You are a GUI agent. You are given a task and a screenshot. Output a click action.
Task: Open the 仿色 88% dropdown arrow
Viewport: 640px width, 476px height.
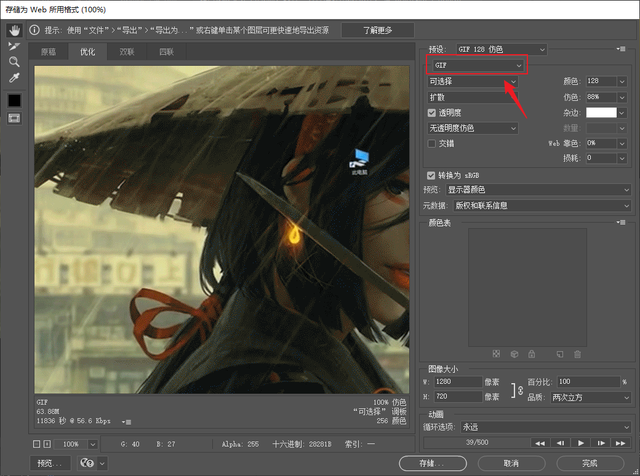622,97
